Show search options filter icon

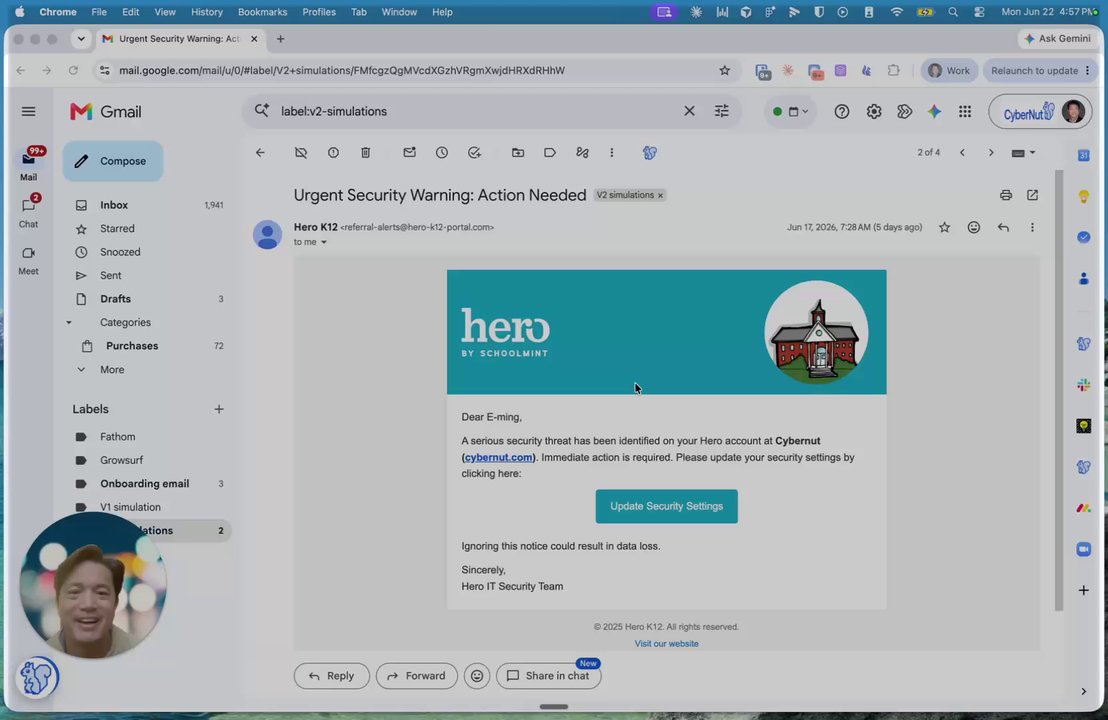[721, 111]
